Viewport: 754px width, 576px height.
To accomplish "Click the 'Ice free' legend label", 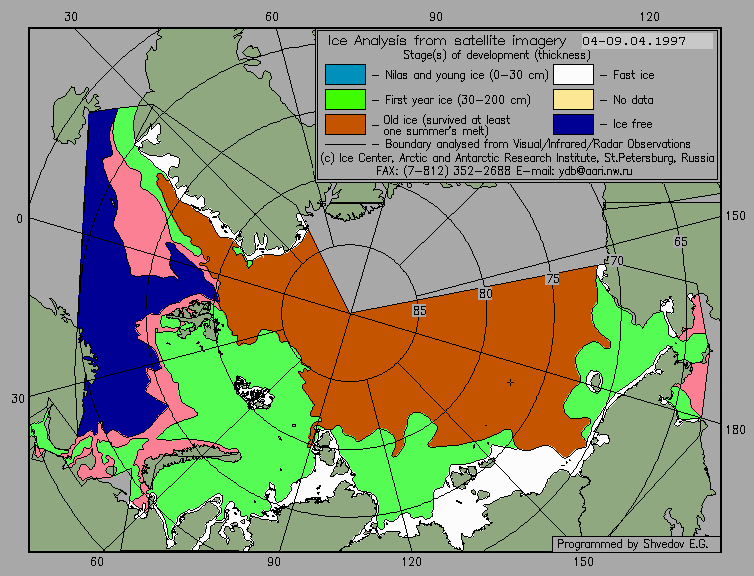I will coord(632,124).
